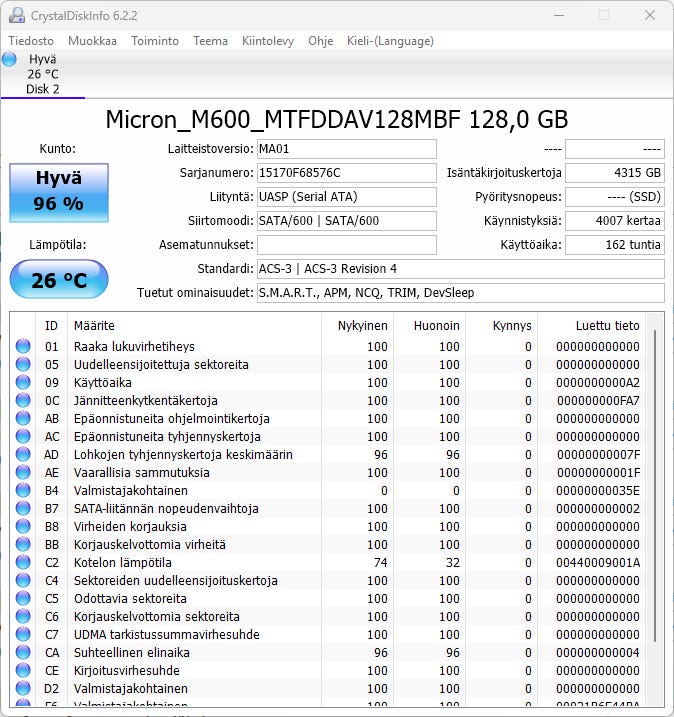This screenshot has height=717, width=674.
Task: Select the row Jännitteenkytkentäkertoja
Action: coord(328,401)
